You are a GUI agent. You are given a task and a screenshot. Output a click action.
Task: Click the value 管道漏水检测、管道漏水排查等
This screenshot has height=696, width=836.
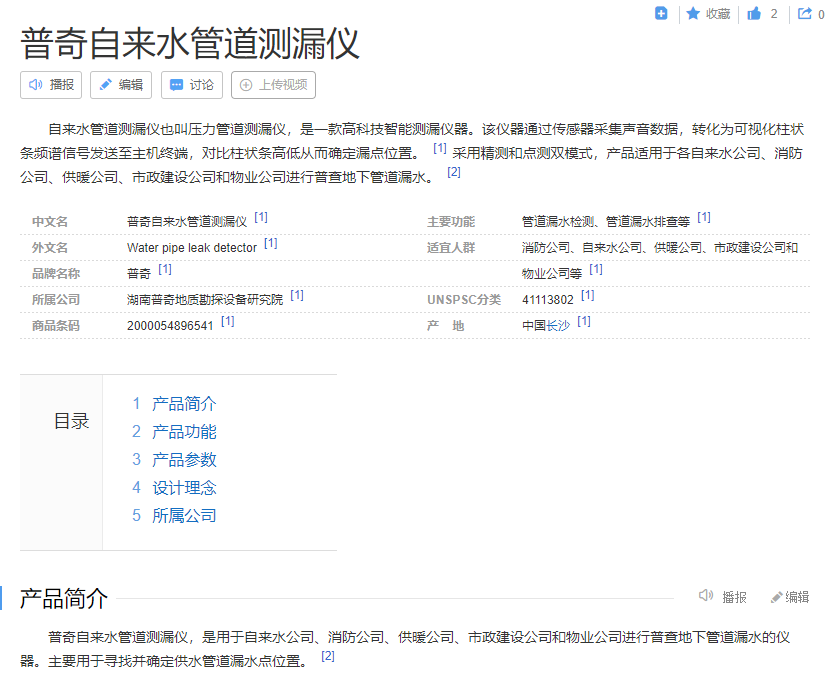tap(606, 221)
